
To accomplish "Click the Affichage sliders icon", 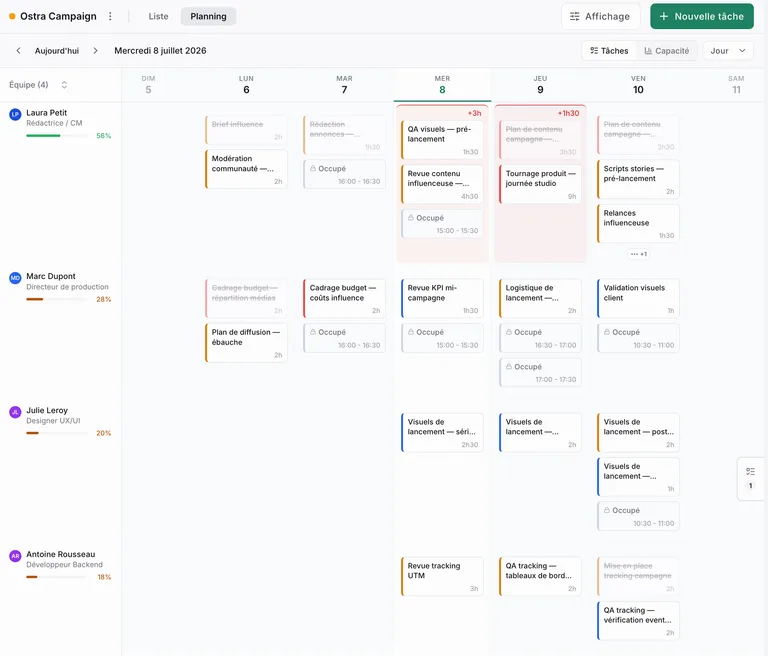I will point(575,16).
